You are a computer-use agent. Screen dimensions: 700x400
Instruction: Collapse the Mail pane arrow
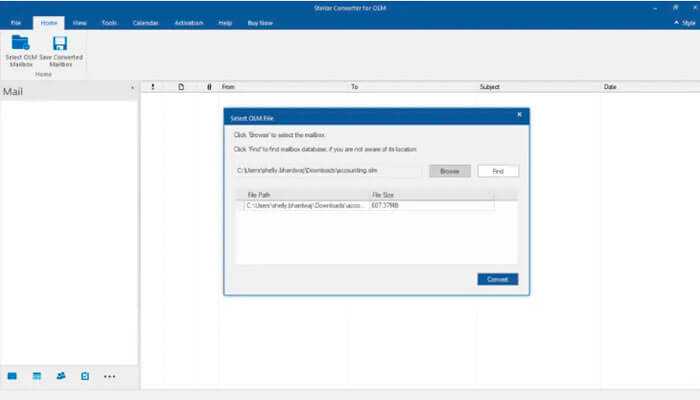tap(132, 88)
